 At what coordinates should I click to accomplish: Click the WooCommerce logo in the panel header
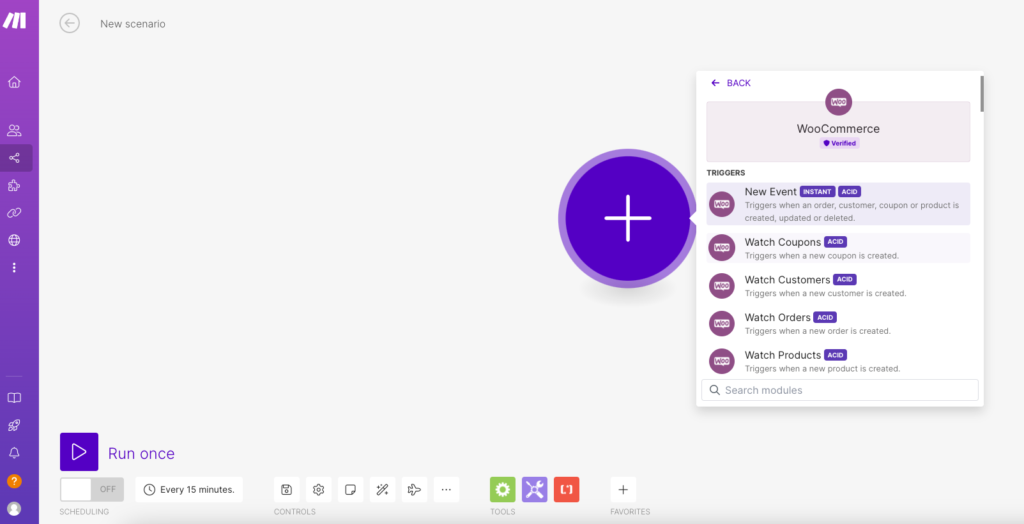pyautogui.click(x=839, y=102)
